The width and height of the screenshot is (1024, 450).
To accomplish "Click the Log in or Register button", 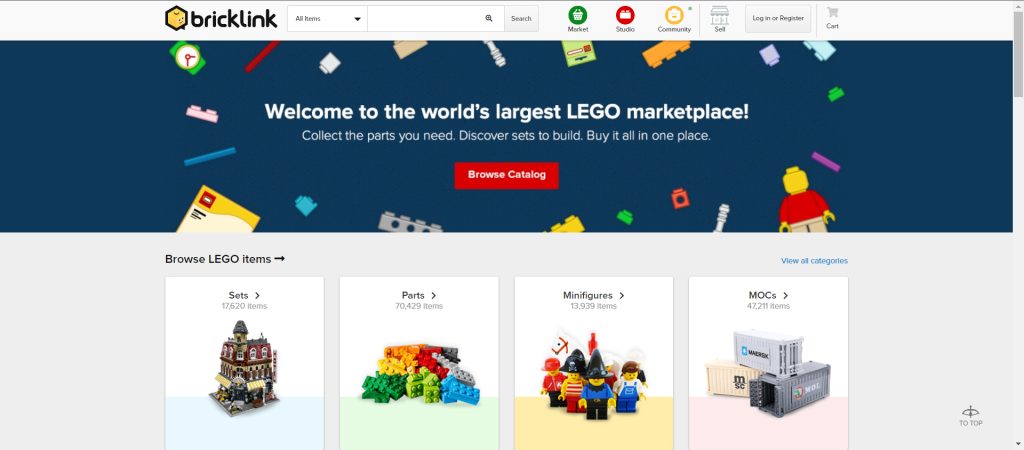I will tap(778, 18).
